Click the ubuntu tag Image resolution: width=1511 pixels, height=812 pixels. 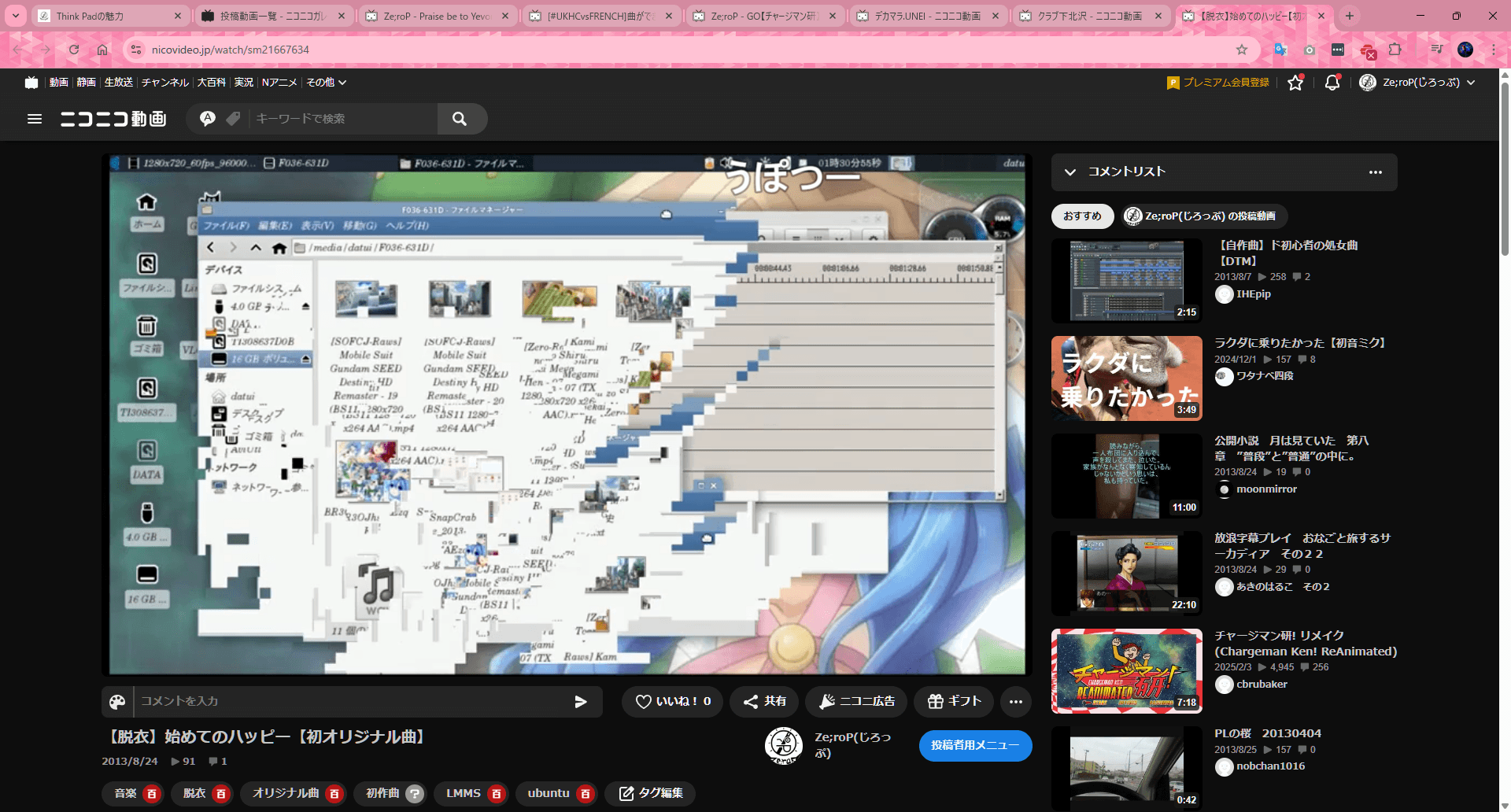549,794
